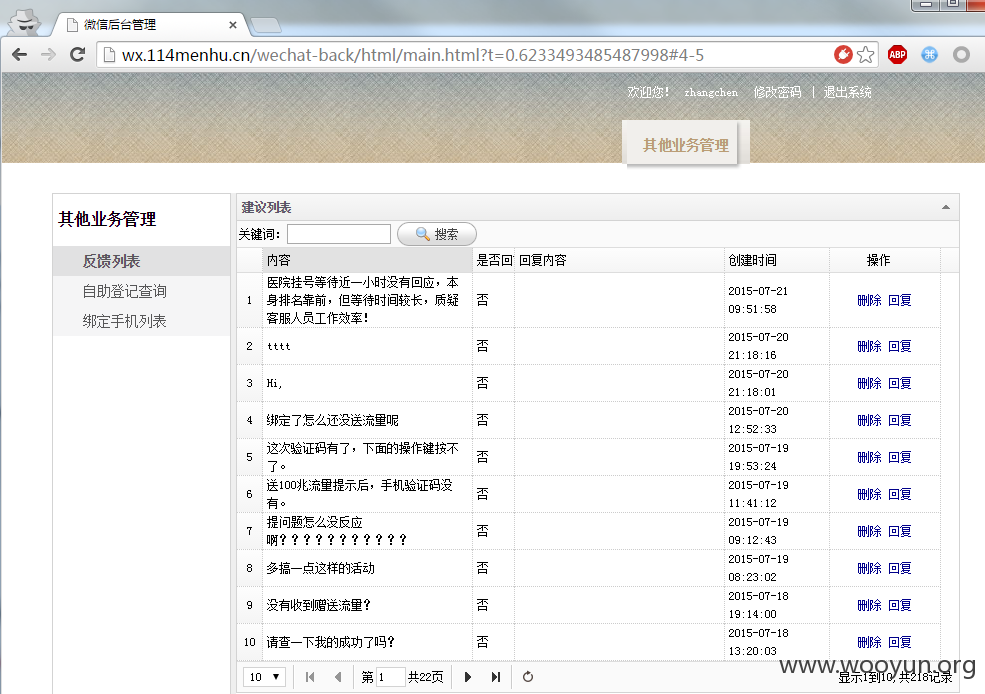Click the address bar URL
Screen dimensions: 985x694
[412, 55]
